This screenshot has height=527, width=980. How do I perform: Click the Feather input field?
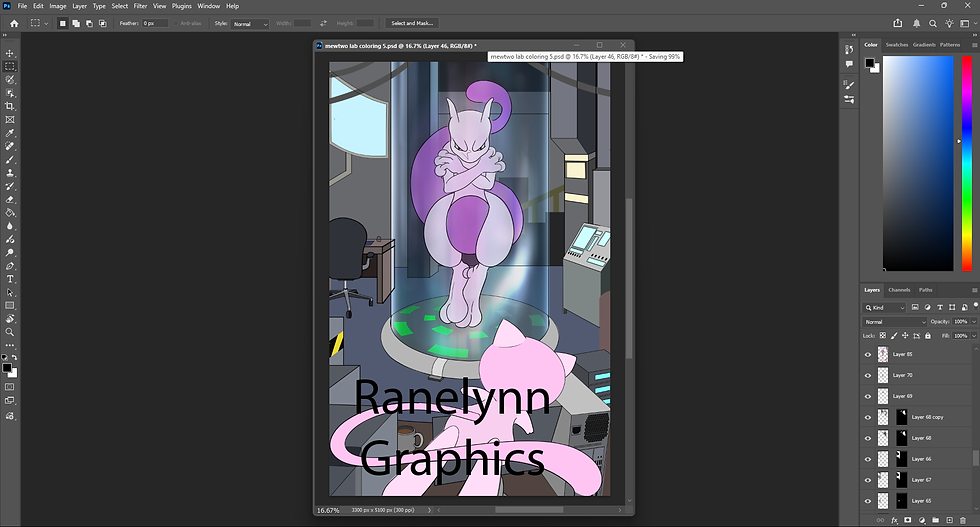(x=155, y=23)
